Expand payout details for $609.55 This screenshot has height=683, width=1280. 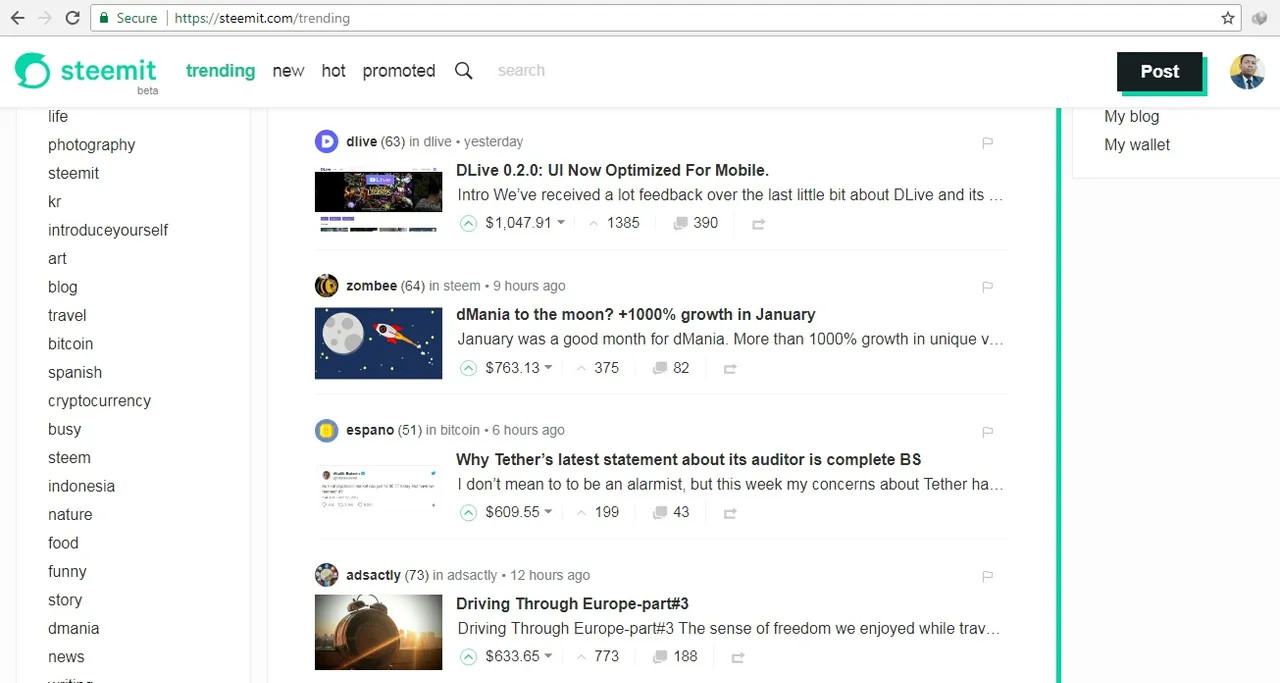pos(519,512)
